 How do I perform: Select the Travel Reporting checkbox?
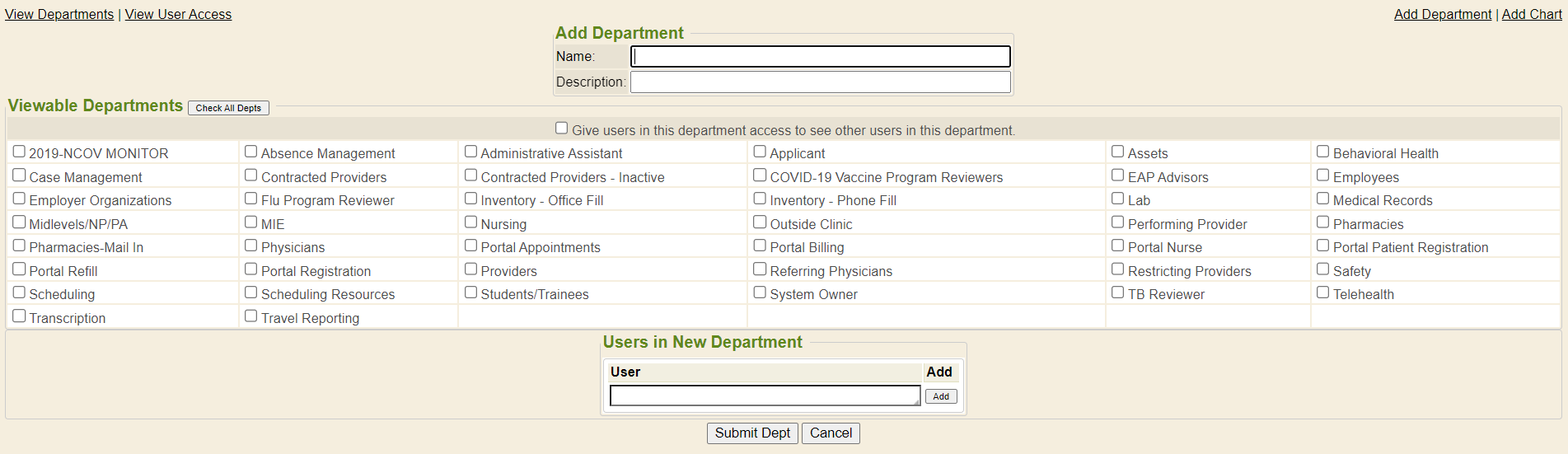pos(251,316)
